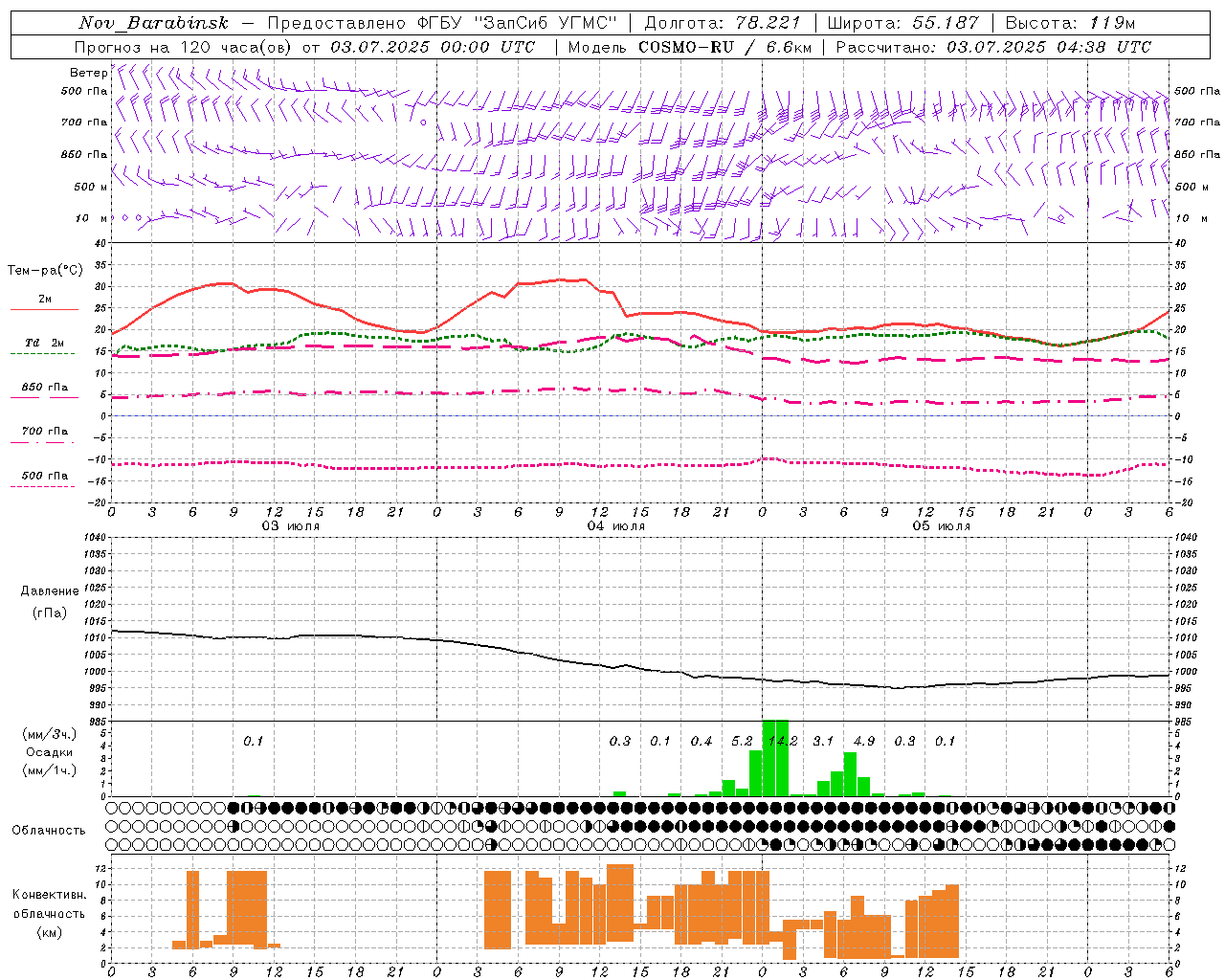Click the 3.1 precipitation value
The height and width of the screenshot is (980, 1225).
coord(823,741)
